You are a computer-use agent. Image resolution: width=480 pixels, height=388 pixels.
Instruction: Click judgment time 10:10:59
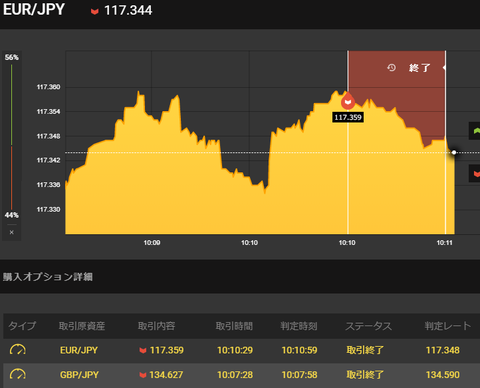pyautogui.click(x=299, y=350)
